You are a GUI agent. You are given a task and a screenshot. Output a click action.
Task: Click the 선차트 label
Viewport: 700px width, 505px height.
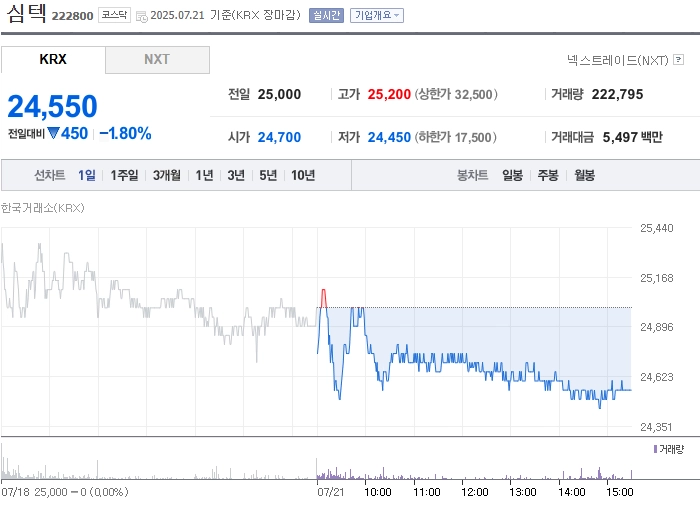(x=50, y=175)
